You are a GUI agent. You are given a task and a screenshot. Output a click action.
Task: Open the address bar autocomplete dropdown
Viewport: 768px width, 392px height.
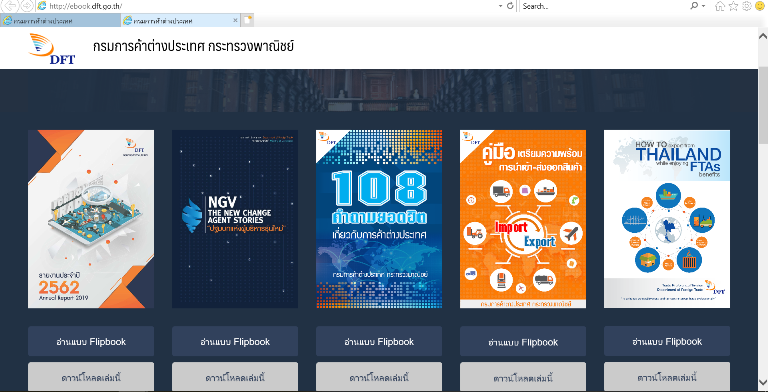[x=500, y=6]
